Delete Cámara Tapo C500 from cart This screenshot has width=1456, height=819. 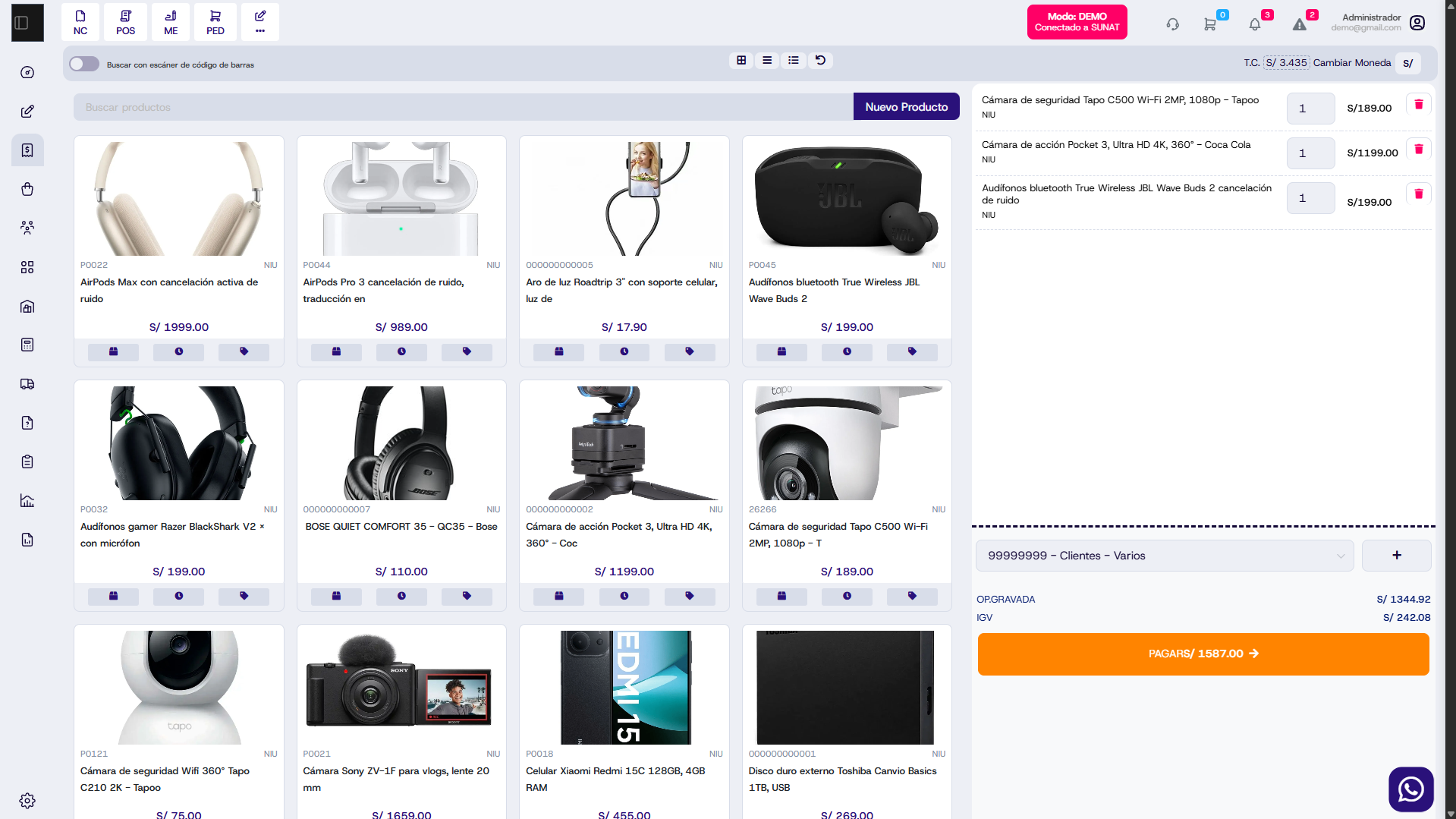pyautogui.click(x=1419, y=105)
